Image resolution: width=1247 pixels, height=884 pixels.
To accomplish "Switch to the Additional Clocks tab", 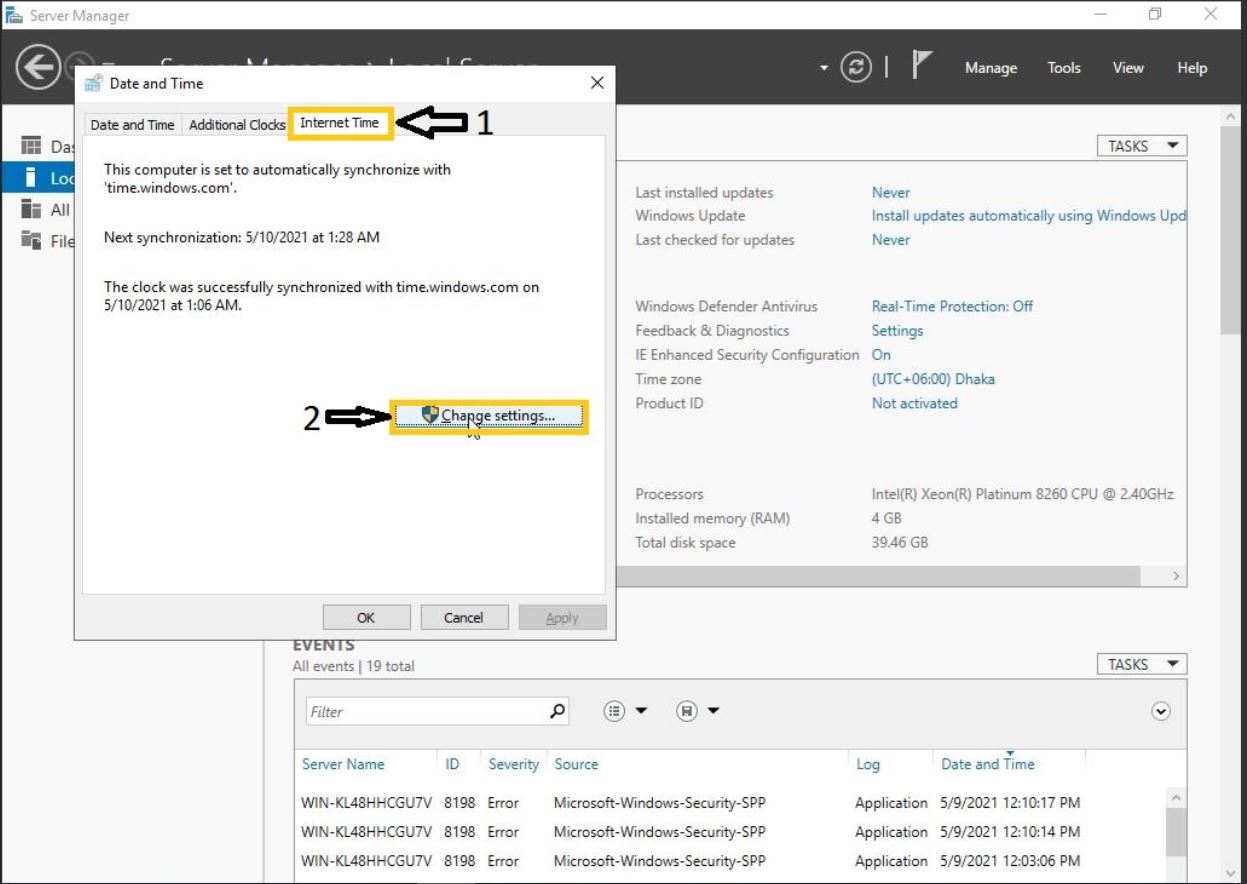I will tap(237, 125).
